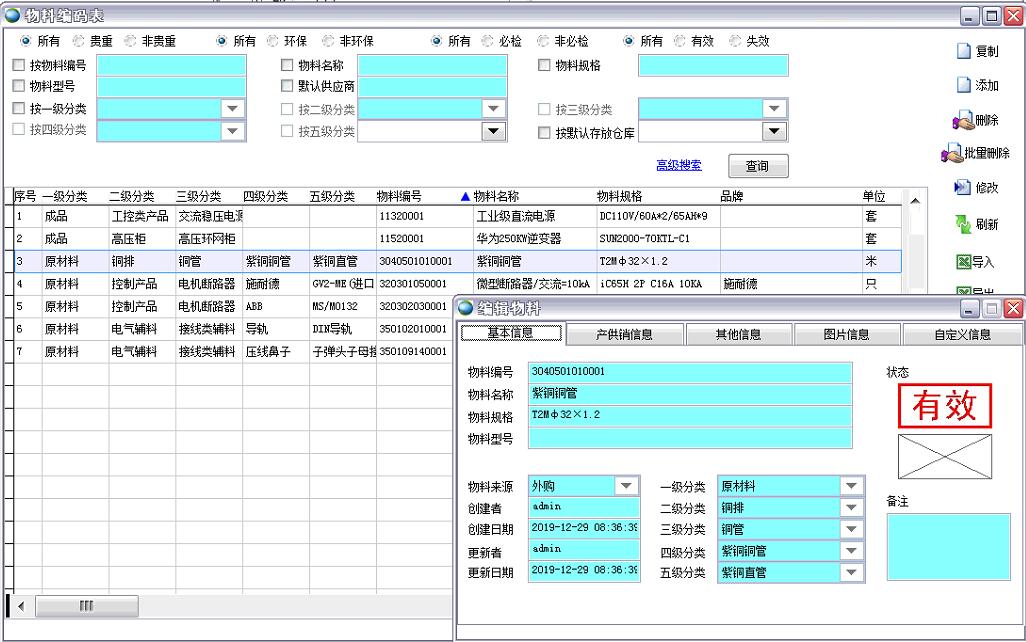1026x642 pixels.
Task: Open the 高级搜索 link
Action: pos(678,166)
